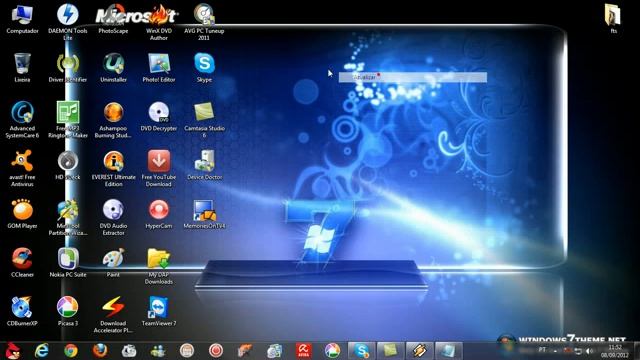Open Paint from the desktop
This screenshot has height=360, width=640.
[x=113, y=262]
